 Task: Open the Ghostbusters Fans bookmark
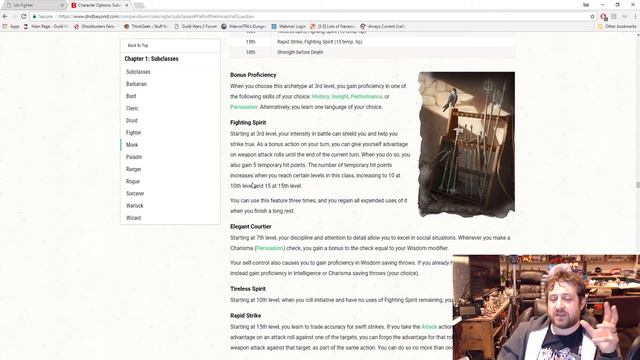[95, 26]
